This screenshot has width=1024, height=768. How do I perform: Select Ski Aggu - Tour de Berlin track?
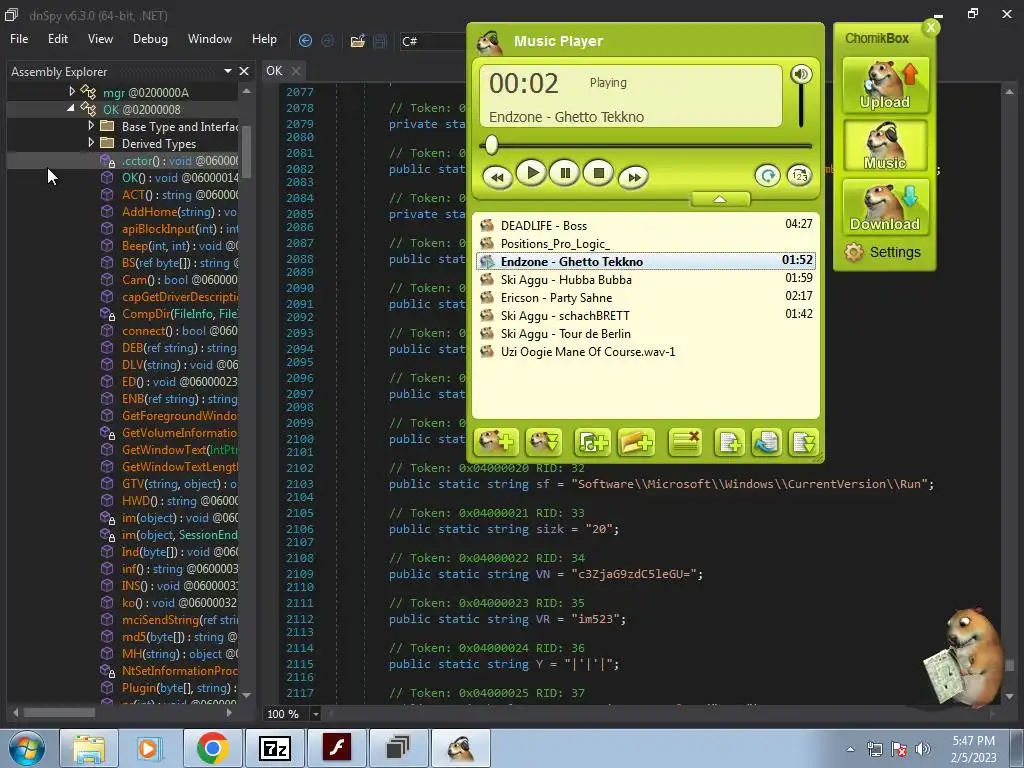click(x=646, y=334)
